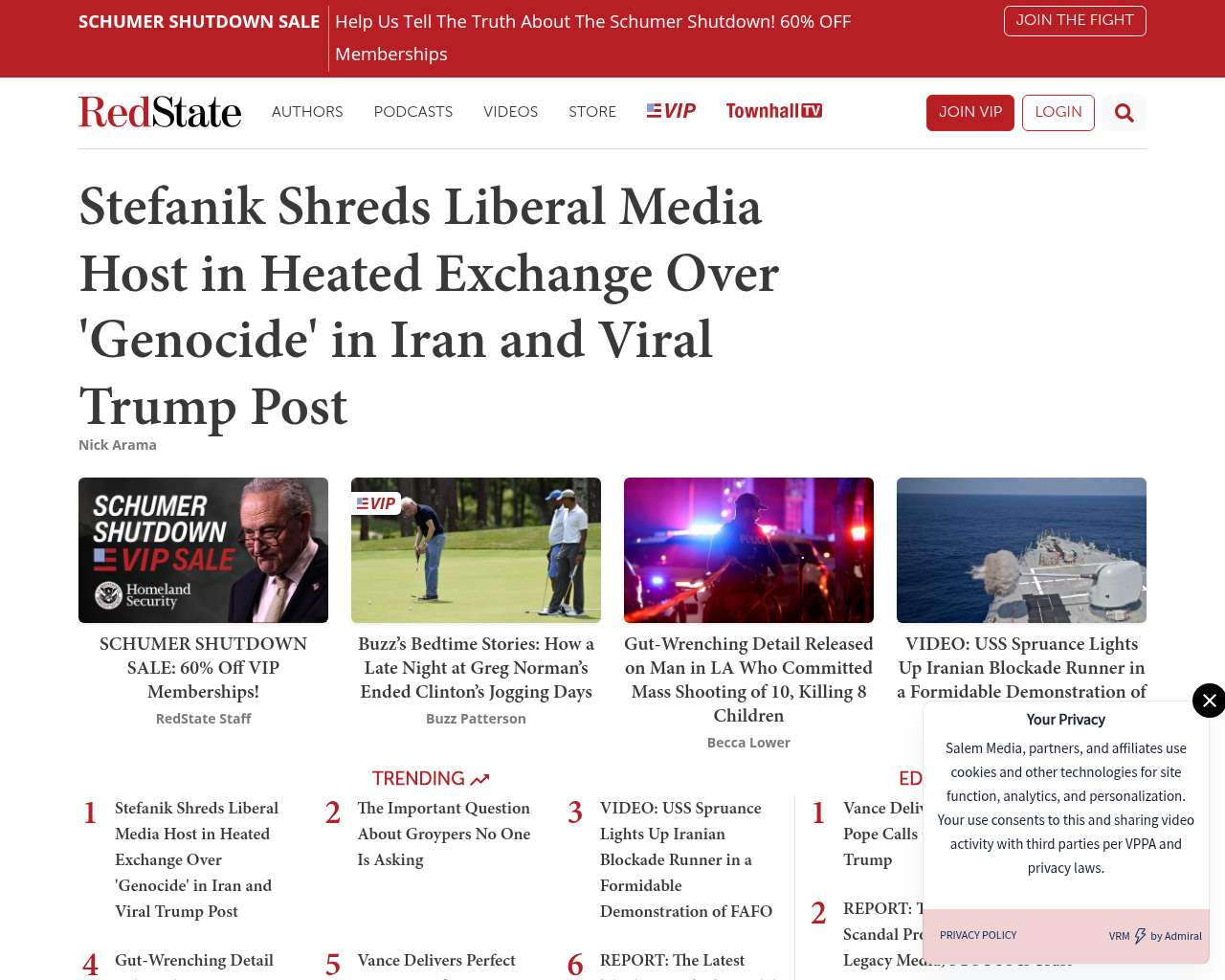The image size is (1225, 980).
Task: Click the Trending arrow icon
Action: point(479,779)
